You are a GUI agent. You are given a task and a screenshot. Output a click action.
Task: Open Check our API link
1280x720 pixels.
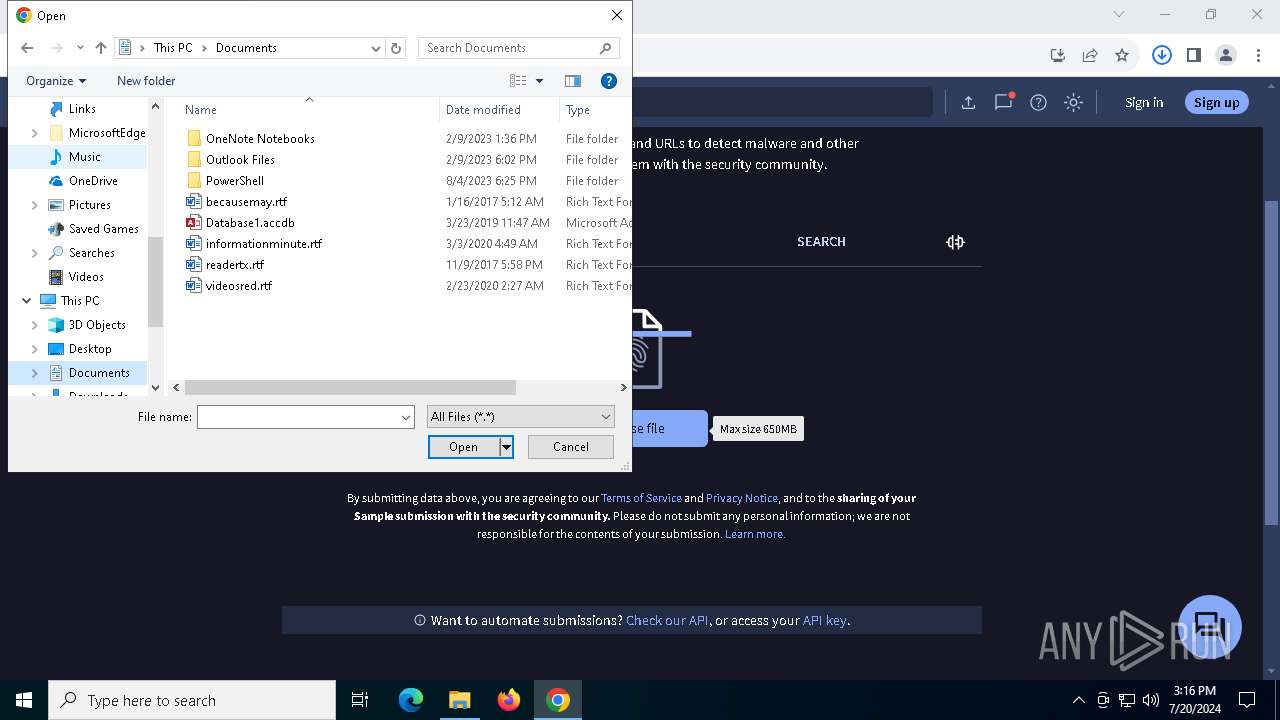point(667,621)
